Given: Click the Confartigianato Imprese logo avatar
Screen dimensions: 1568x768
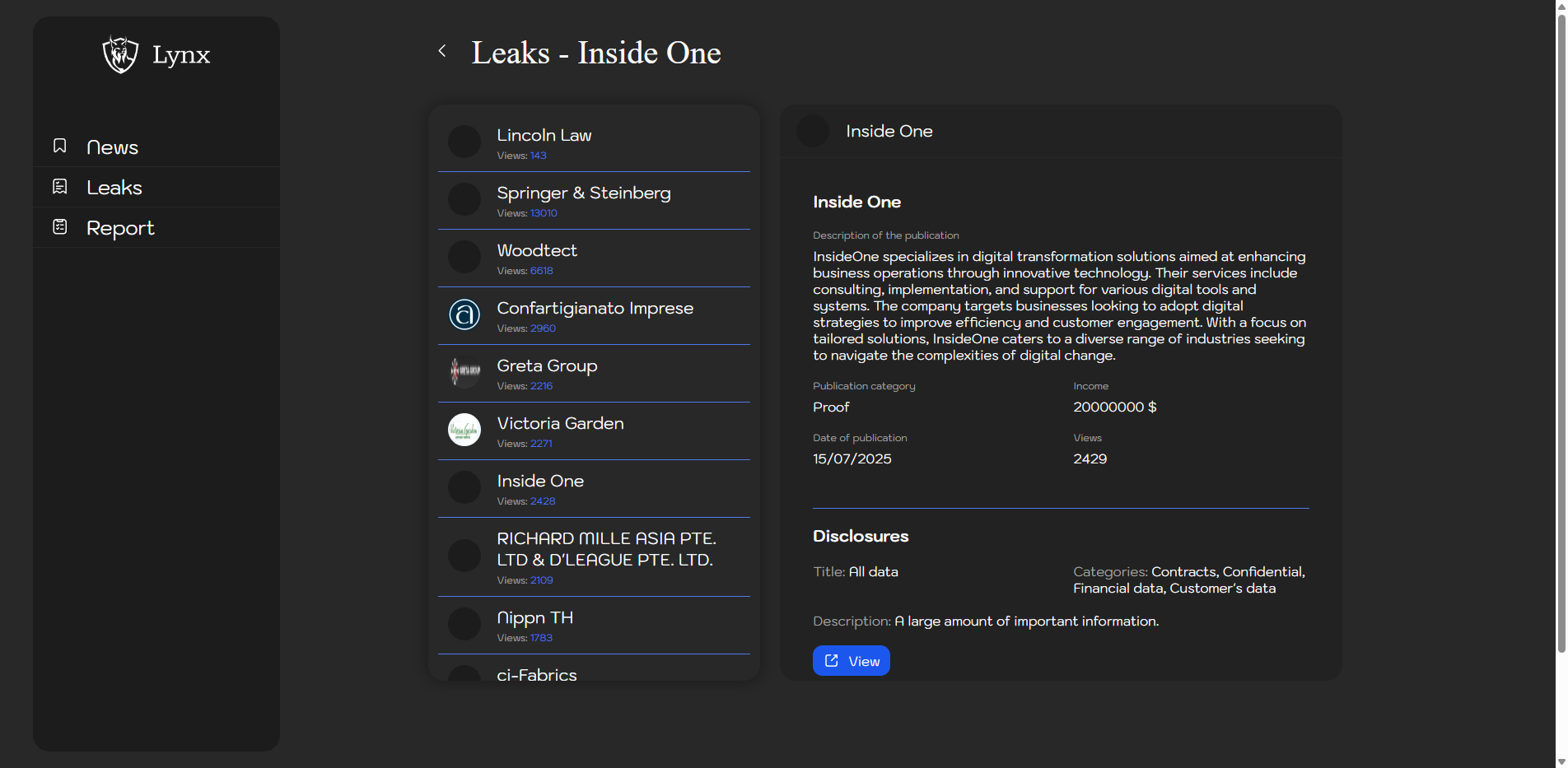Looking at the screenshot, I should (464, 314).
